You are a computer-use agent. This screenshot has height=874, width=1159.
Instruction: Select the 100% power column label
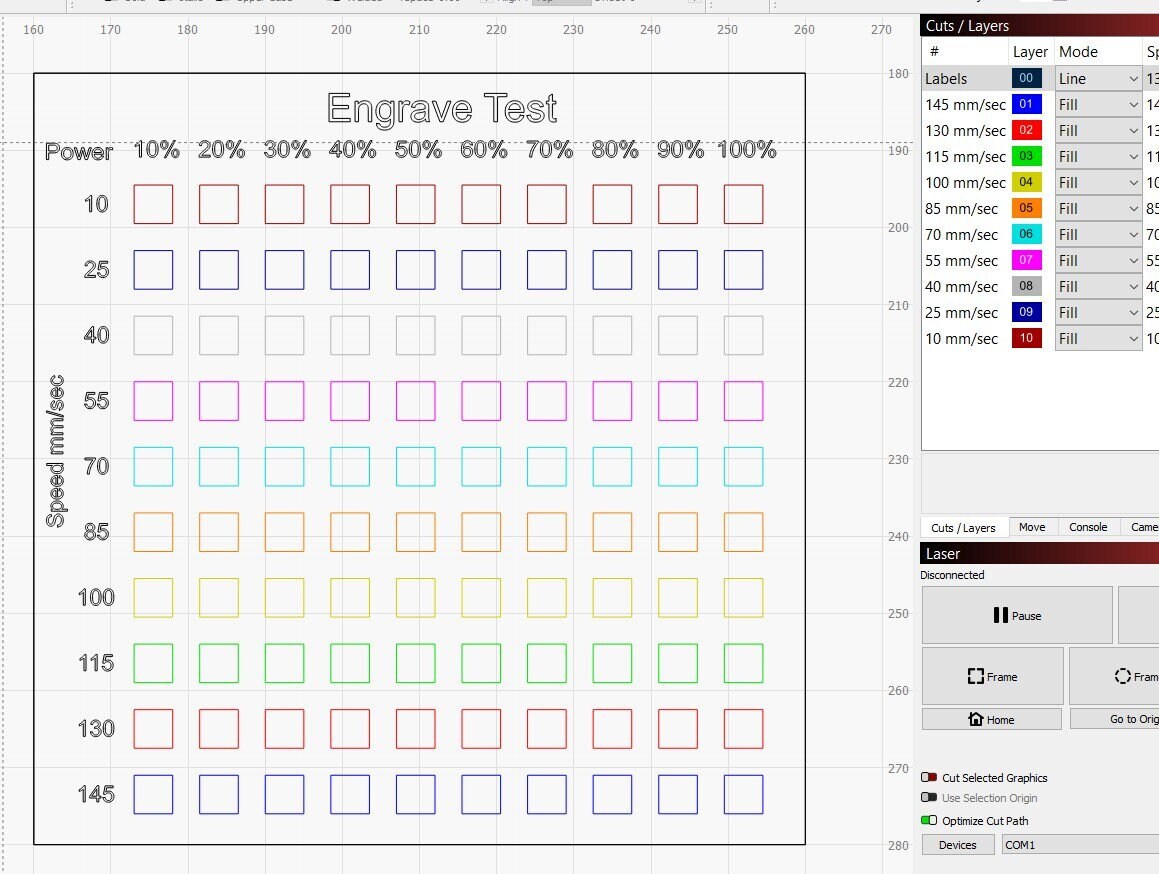(747, 150)
